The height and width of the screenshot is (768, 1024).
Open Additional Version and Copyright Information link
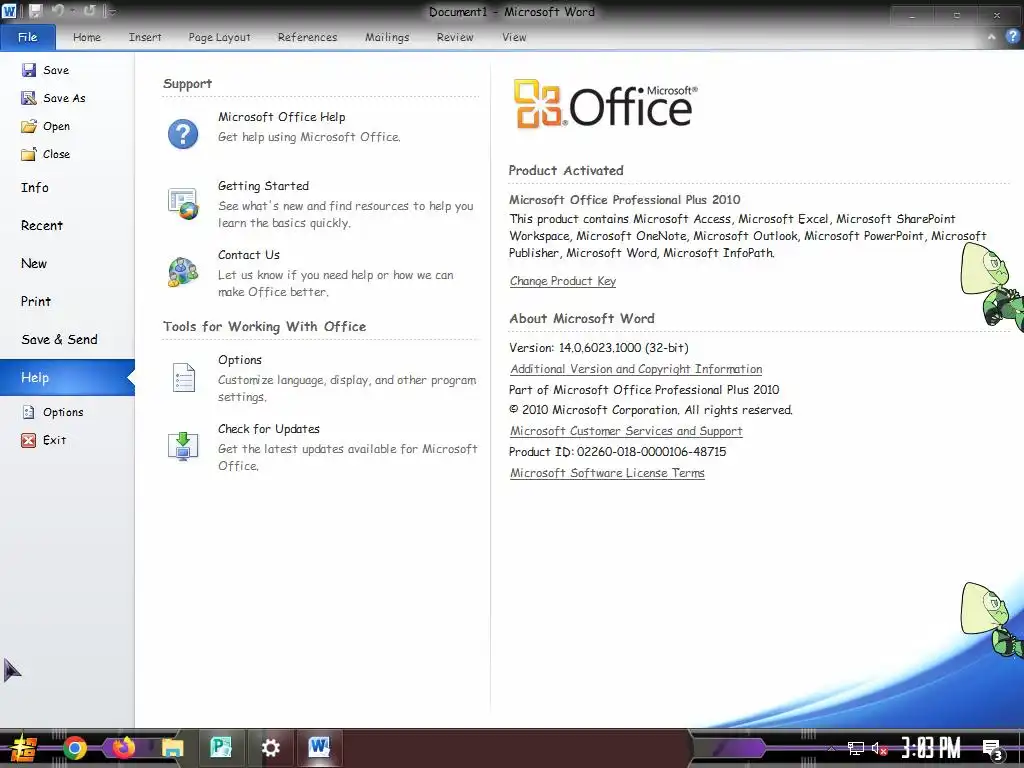(636, 369)
